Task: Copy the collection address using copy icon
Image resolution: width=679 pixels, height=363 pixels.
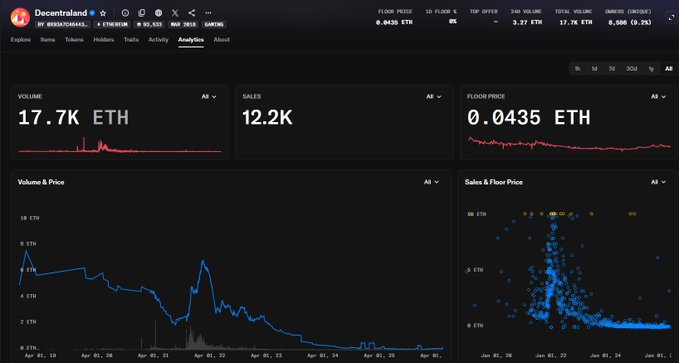Action: (142, 13)
